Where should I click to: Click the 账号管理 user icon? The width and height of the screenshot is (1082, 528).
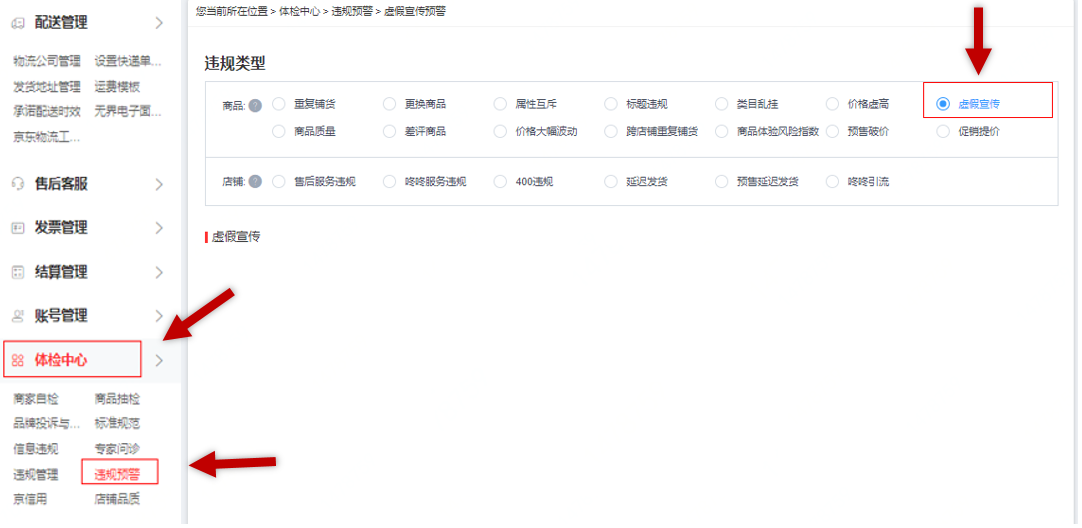(18, 316)
